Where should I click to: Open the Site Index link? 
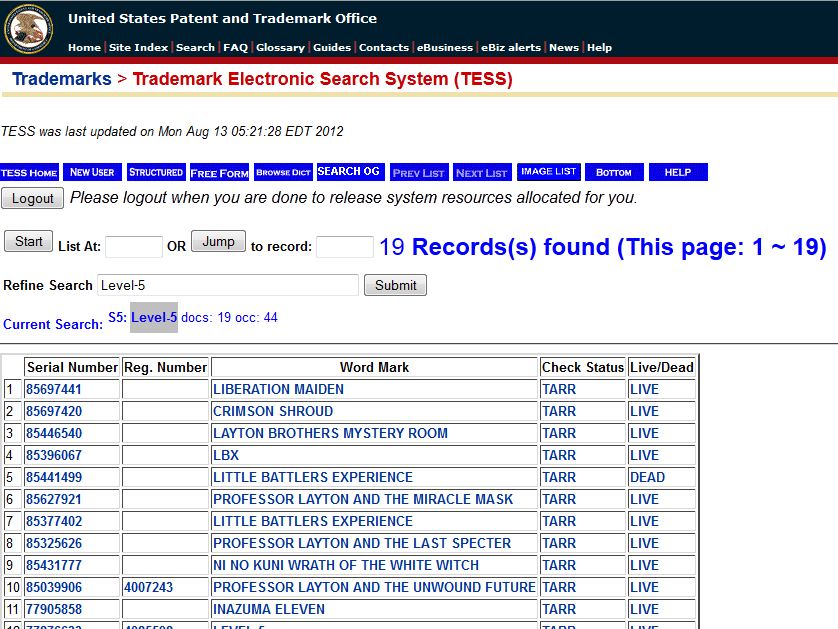point(138,48)
